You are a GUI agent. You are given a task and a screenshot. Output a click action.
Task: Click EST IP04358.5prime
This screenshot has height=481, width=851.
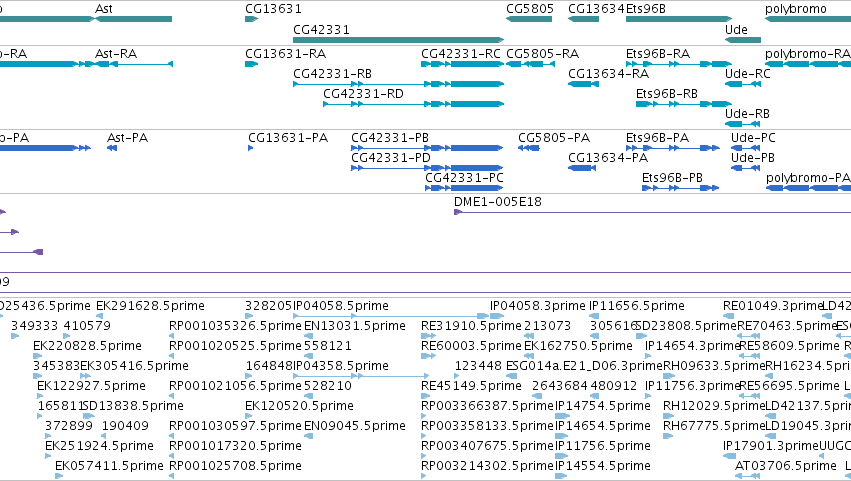(x=341, y=366)
